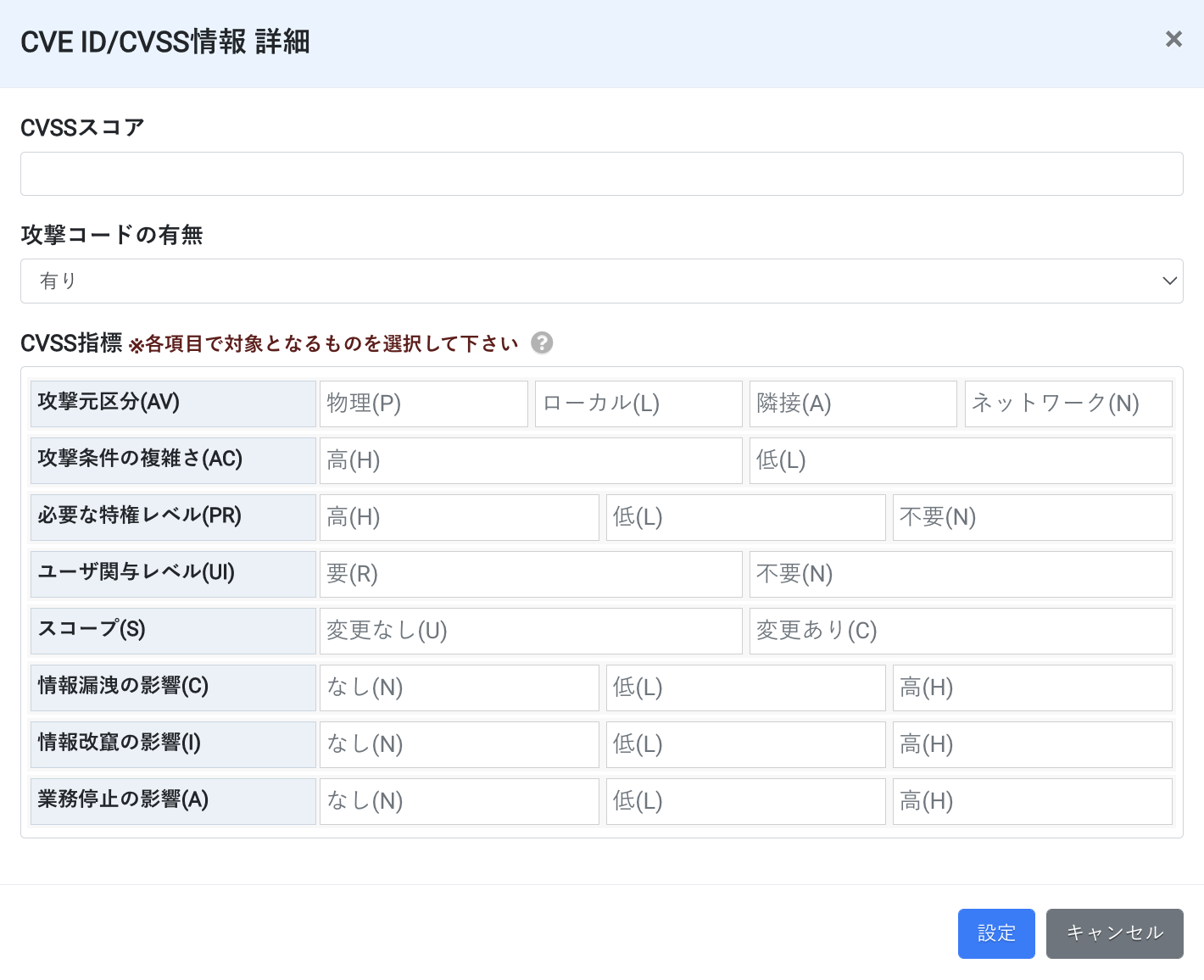Click the 必要な特権レベル(PR) row label
The width and height of the screenshot is (1204, 980).
click(173, 517)
